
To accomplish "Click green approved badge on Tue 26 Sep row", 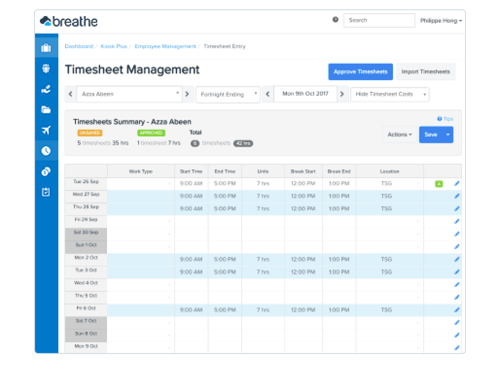I will 439,184.
